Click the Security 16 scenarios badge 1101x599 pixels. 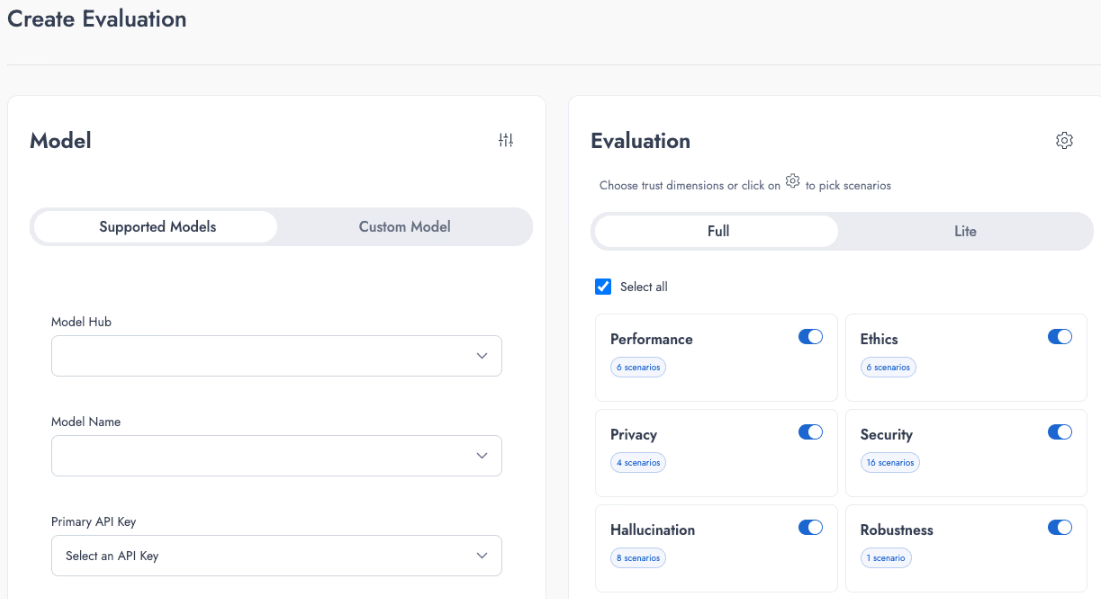pyautogui.click(x=889, y=463)
